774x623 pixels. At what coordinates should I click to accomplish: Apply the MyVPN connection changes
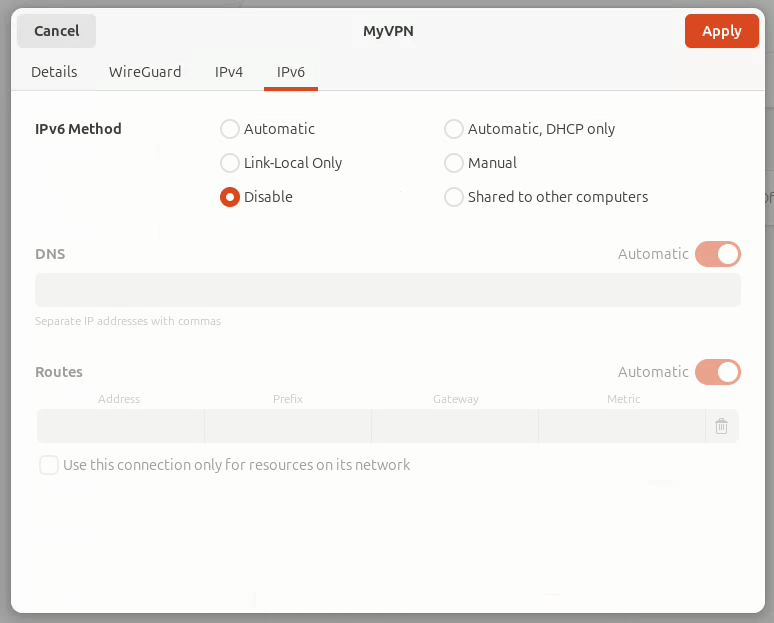pyautogui.click(x=721, y=31)
